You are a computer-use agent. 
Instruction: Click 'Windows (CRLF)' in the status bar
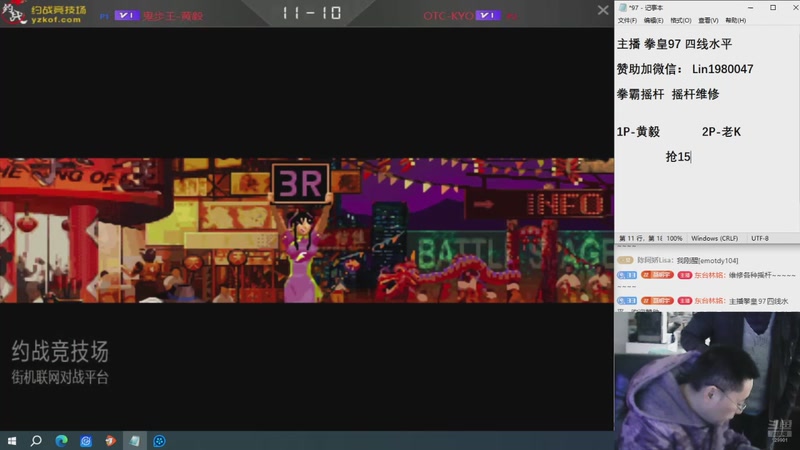tap(714, 238)
